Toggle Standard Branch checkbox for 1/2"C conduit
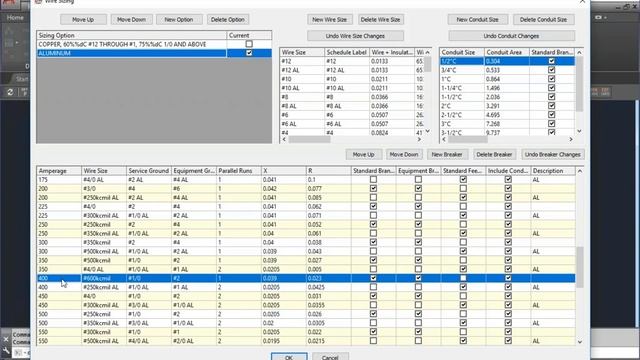Viewport: 640px width, 360px height. pyautogui.click(x=551, y=61)
